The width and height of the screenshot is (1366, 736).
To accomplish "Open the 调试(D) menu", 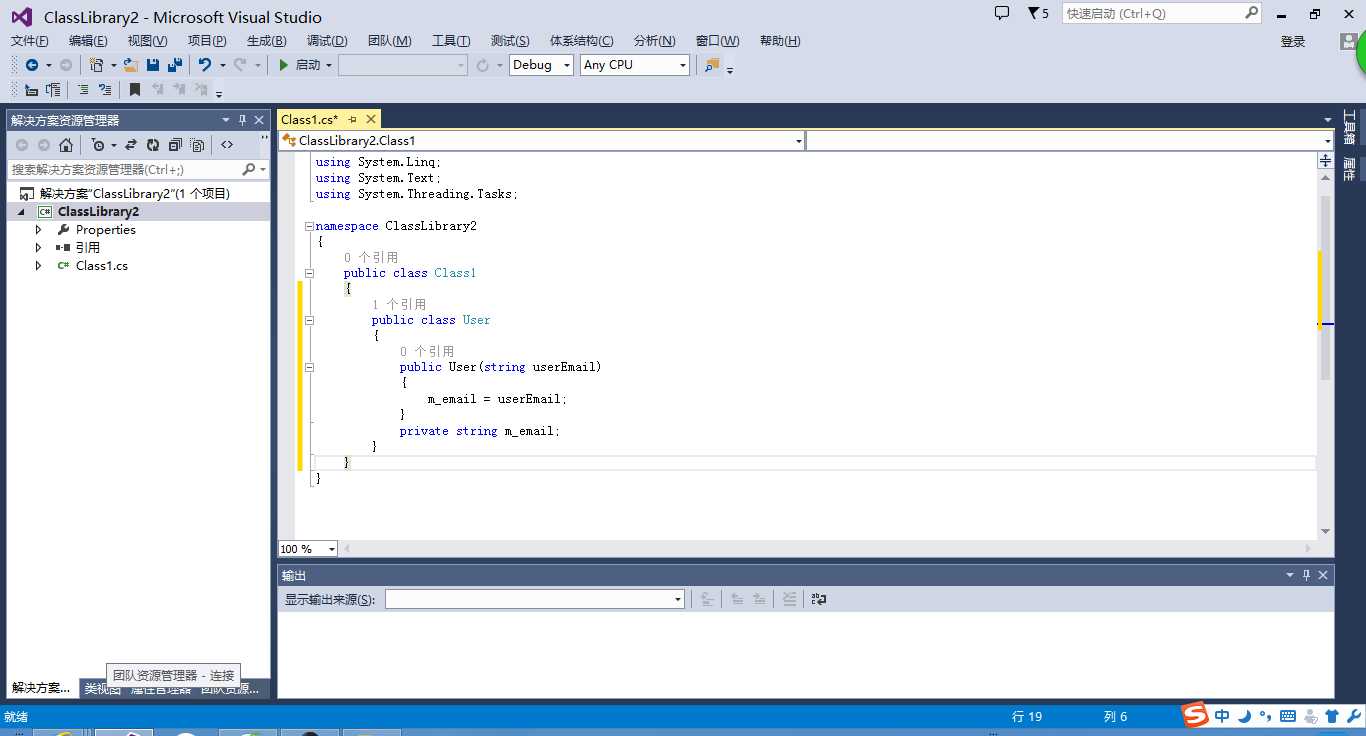I will [327, 41].
